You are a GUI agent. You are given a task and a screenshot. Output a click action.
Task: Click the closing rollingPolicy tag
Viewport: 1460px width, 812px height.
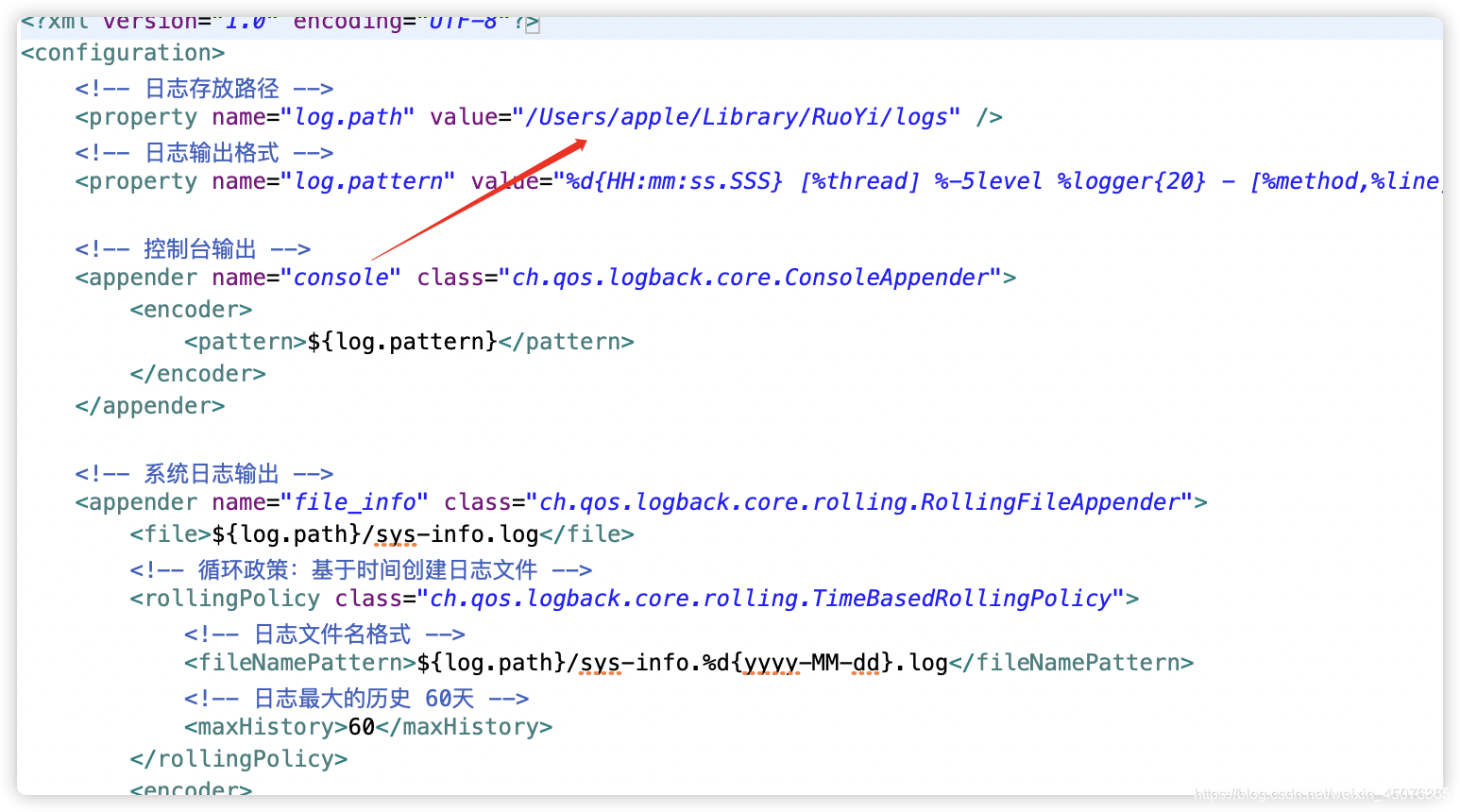[239, 759]
